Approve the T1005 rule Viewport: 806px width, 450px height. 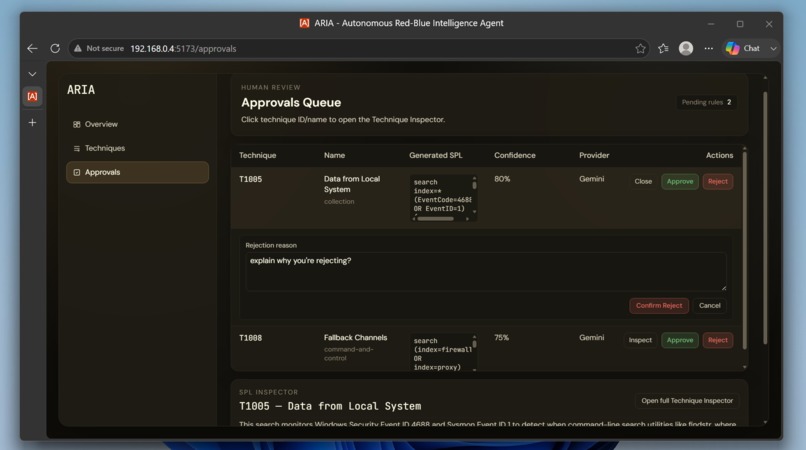click(680, 182)
